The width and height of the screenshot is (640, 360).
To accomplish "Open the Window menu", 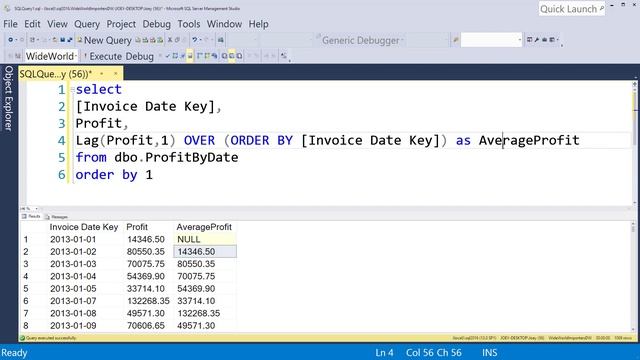I will [224, 24].
